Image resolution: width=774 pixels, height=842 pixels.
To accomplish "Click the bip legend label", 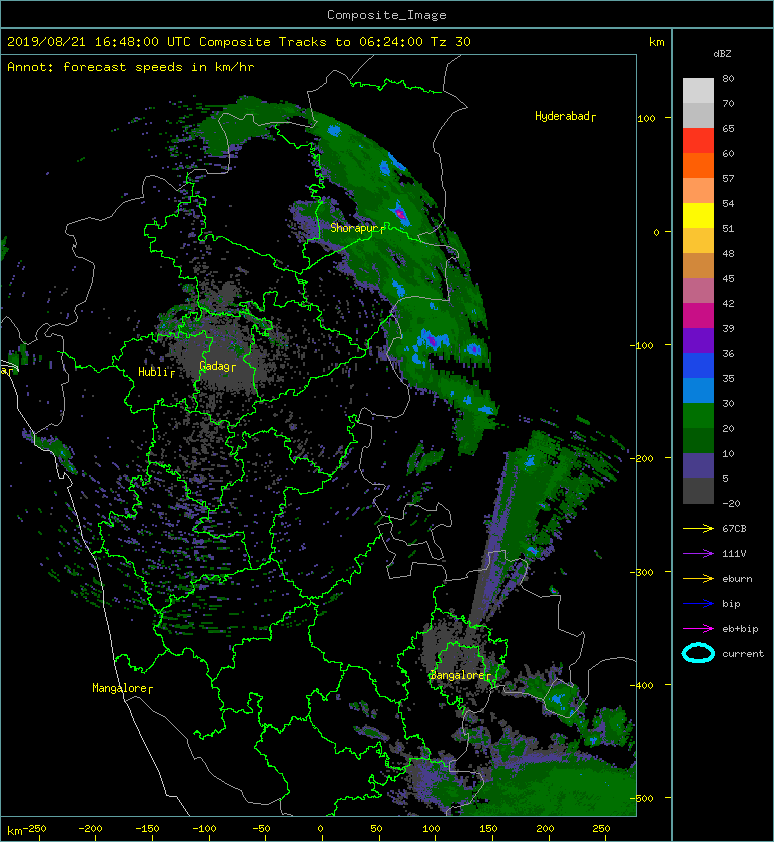I will coord(731,604).
